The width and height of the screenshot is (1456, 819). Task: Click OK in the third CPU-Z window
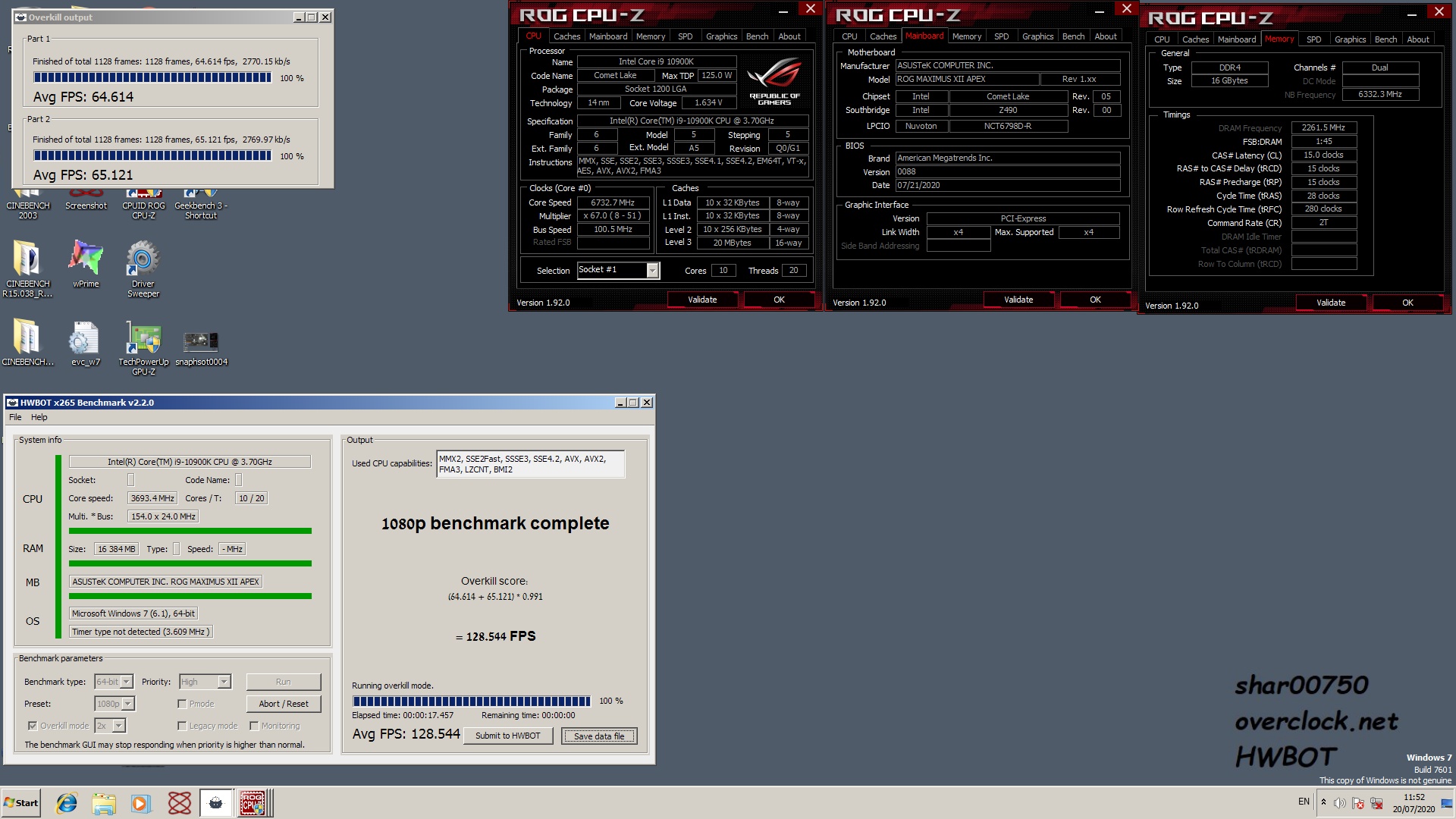point(1407,303)
